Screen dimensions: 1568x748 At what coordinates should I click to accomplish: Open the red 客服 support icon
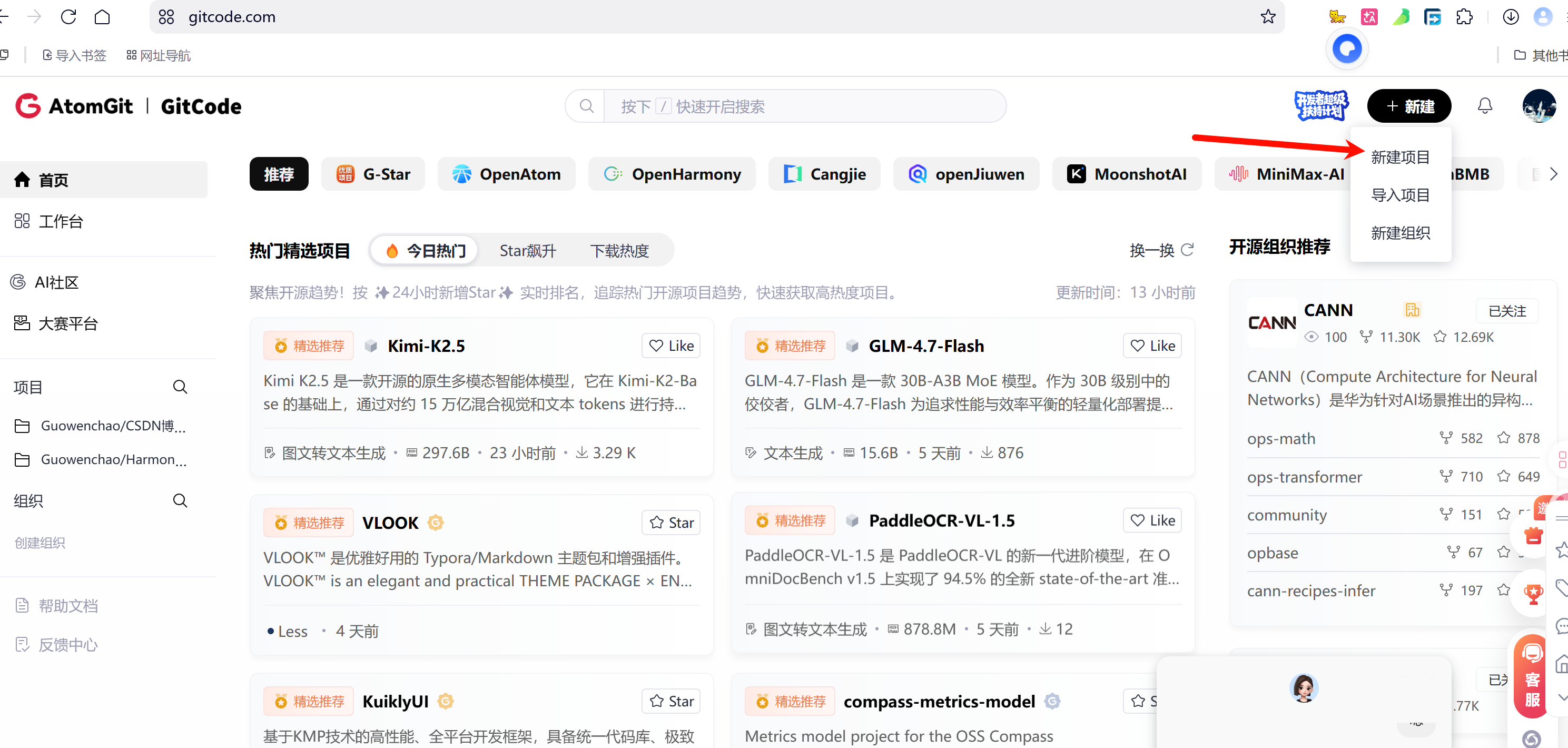point(1532,676)
